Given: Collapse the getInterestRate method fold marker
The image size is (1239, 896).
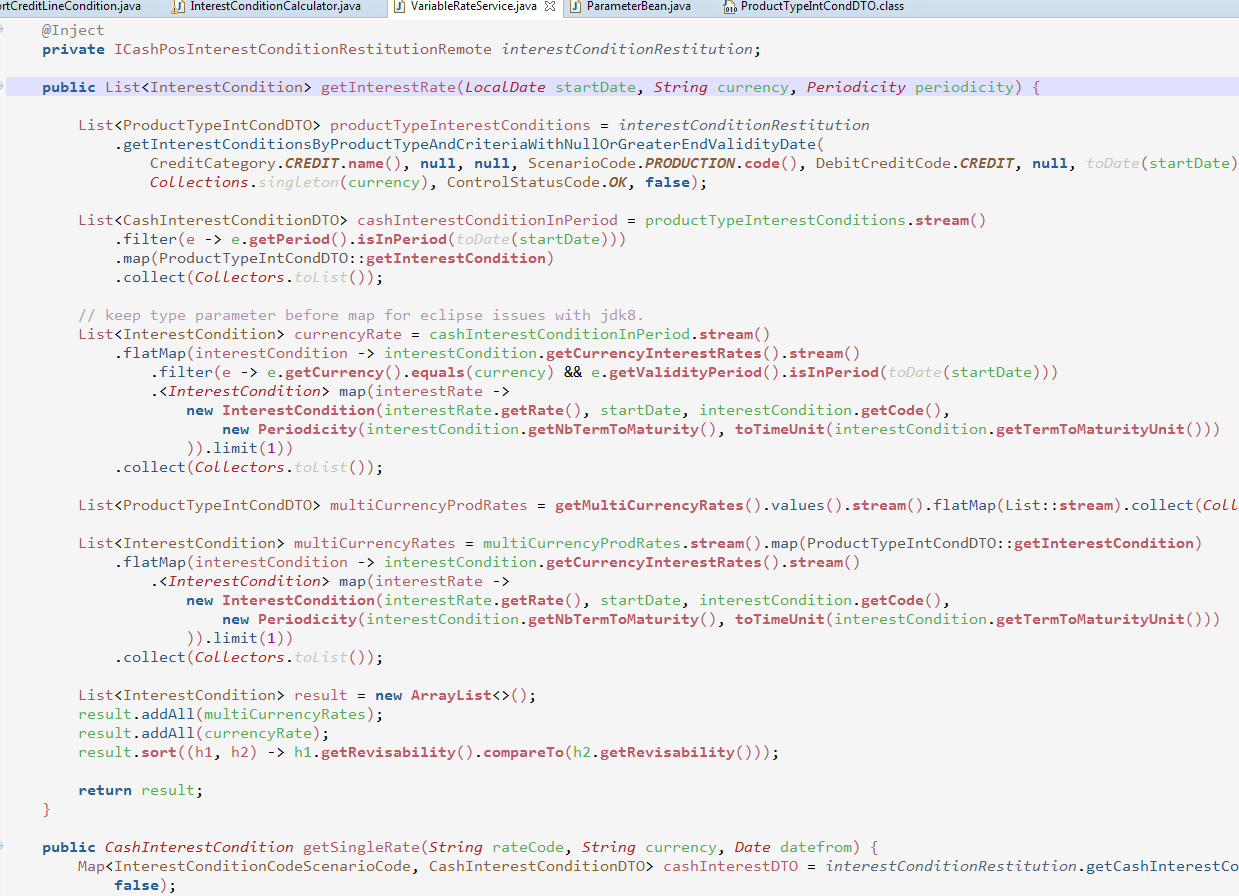Looking at the screenshot, I should (3, 87).
